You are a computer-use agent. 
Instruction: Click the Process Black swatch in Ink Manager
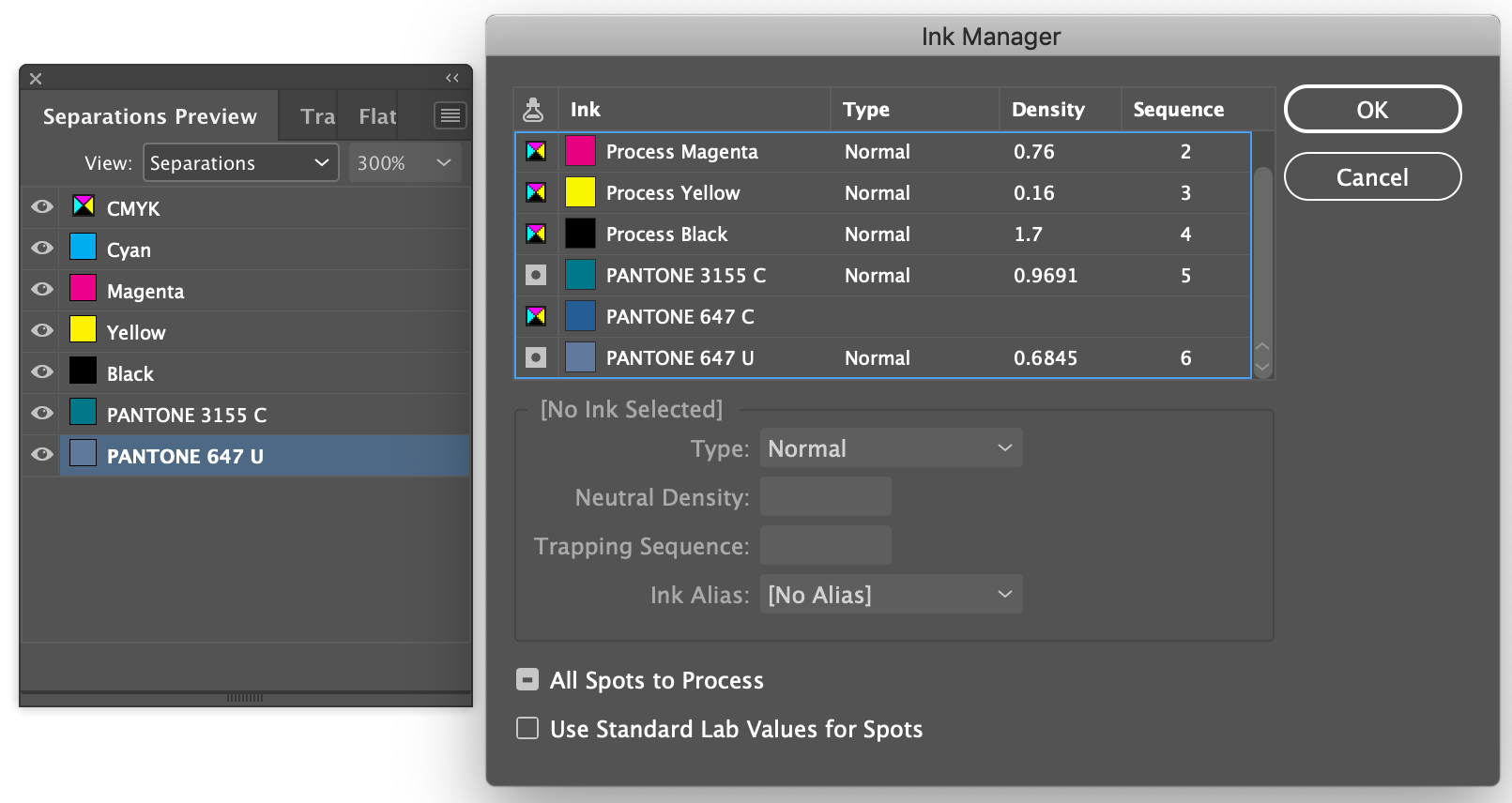(x=580, y=234)
